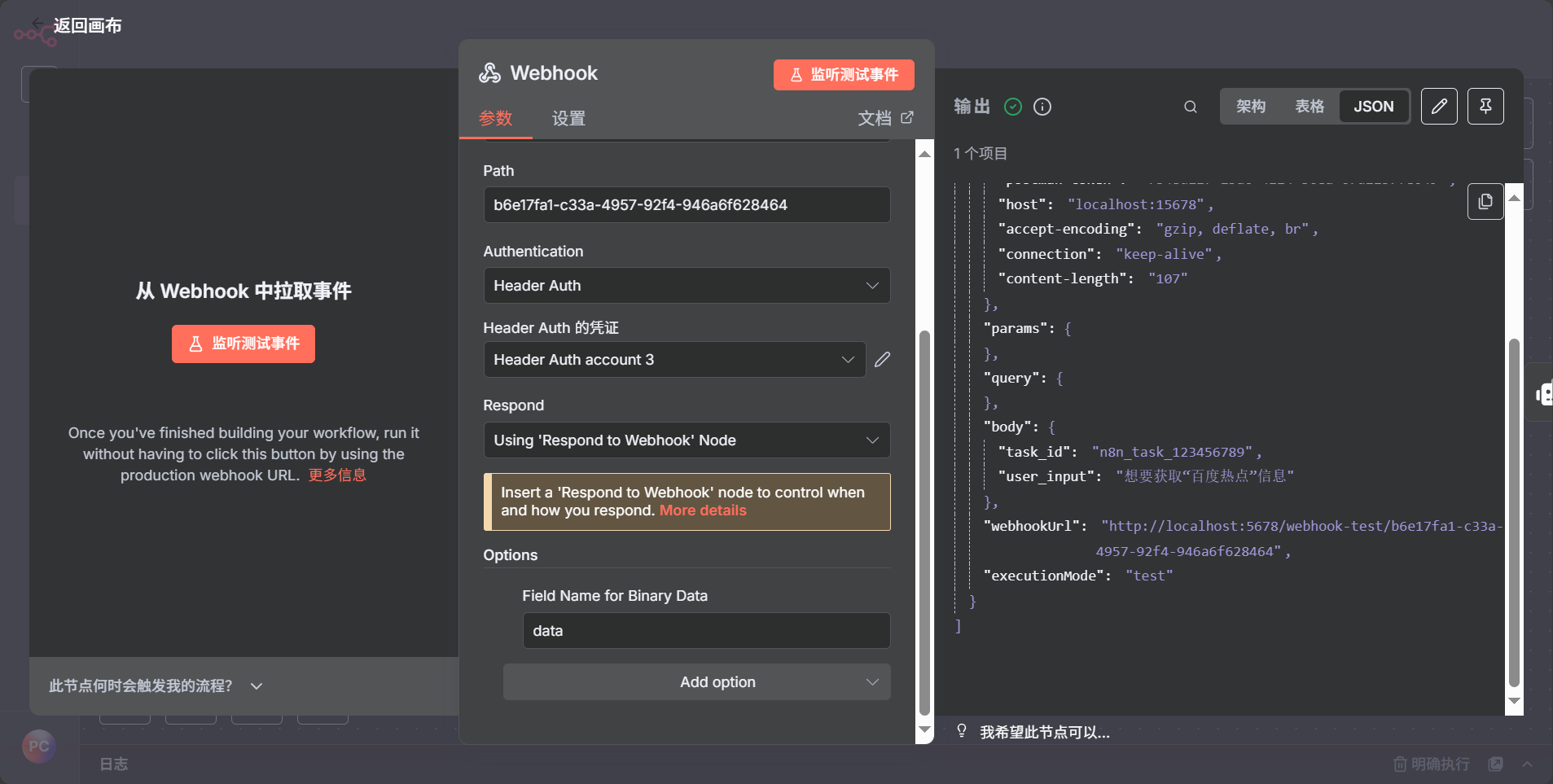Click the copy JSON icon

point(1485,201)
